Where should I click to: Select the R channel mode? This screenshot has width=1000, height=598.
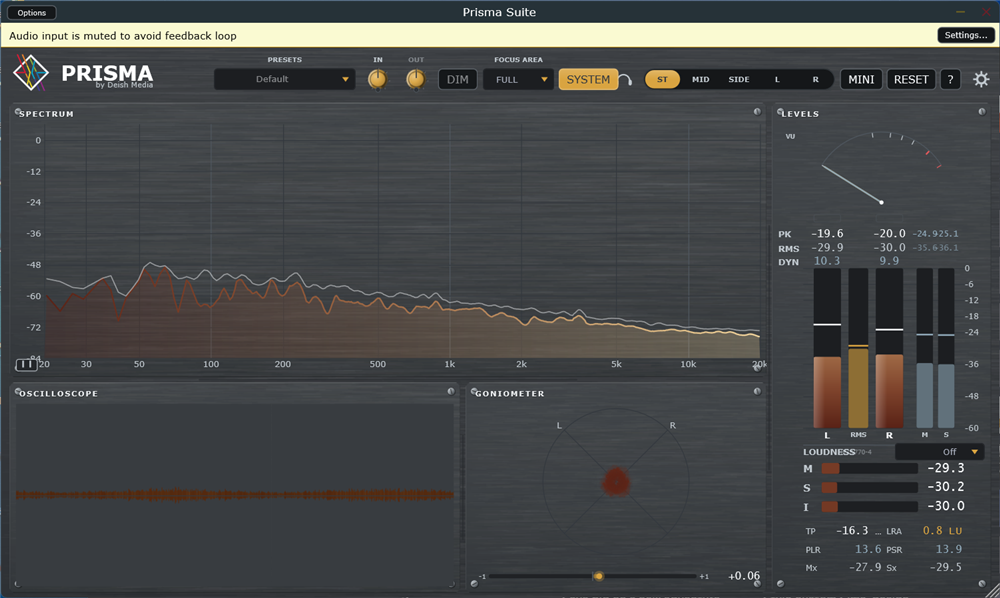click(815, 79)
